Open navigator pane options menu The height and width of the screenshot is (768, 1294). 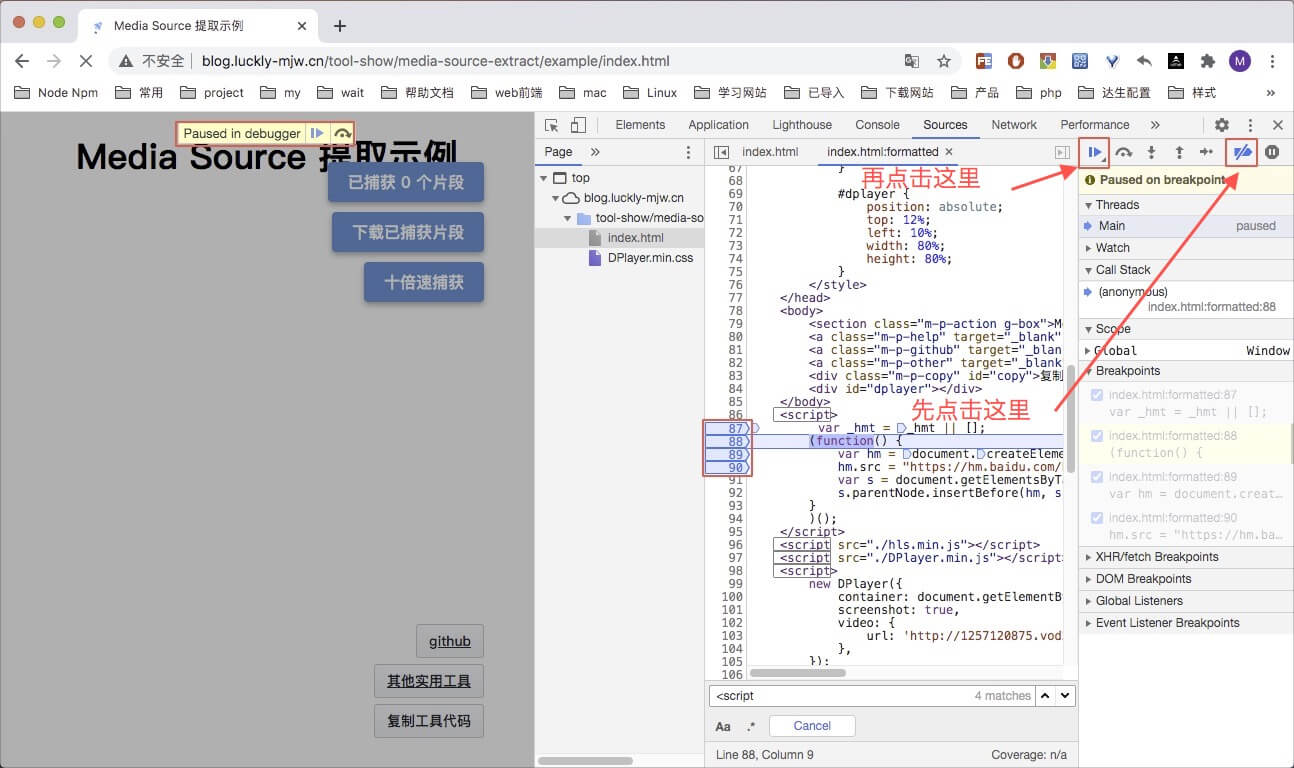point(688,152)
